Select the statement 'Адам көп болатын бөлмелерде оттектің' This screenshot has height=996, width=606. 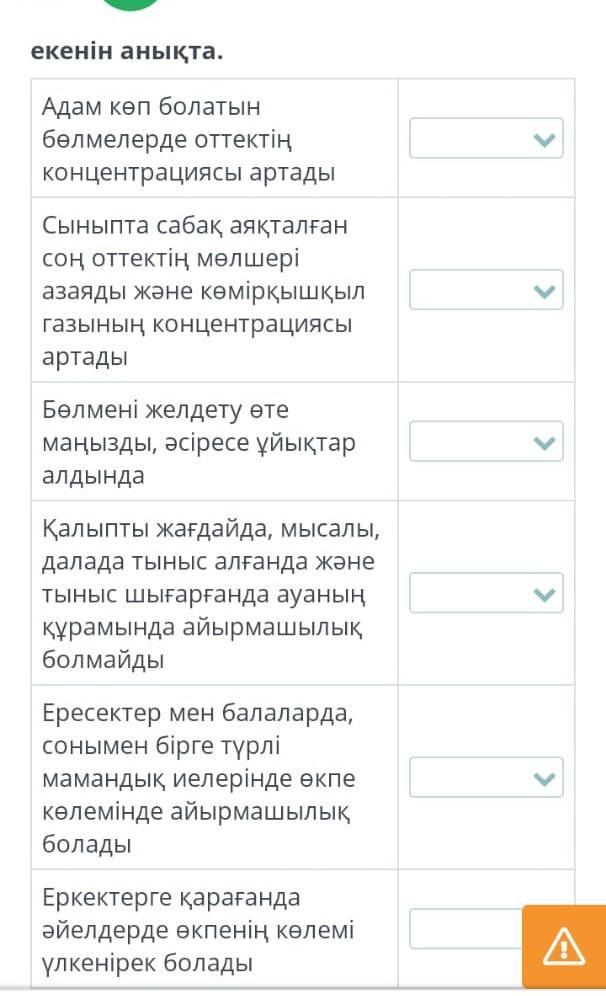[x=188, y=139]
